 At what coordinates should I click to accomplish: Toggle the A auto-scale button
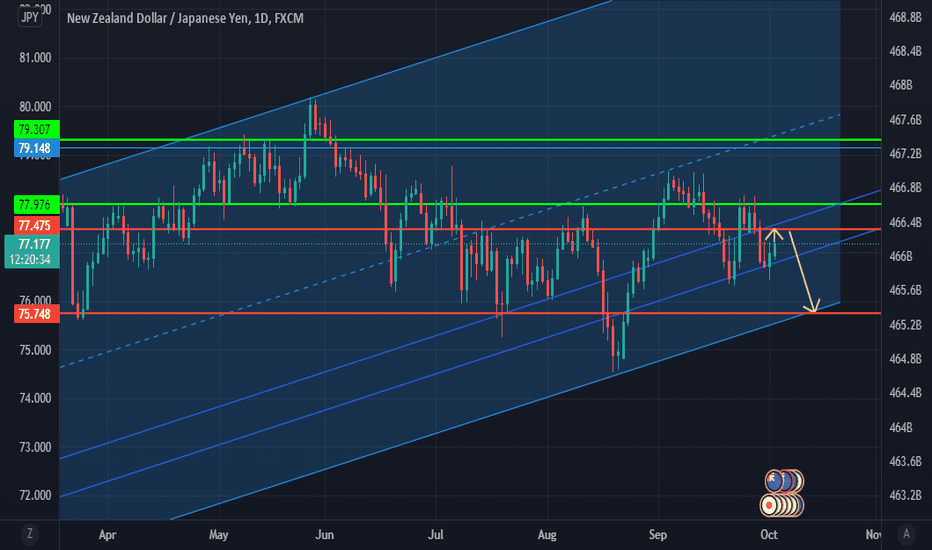click(906, 534)
